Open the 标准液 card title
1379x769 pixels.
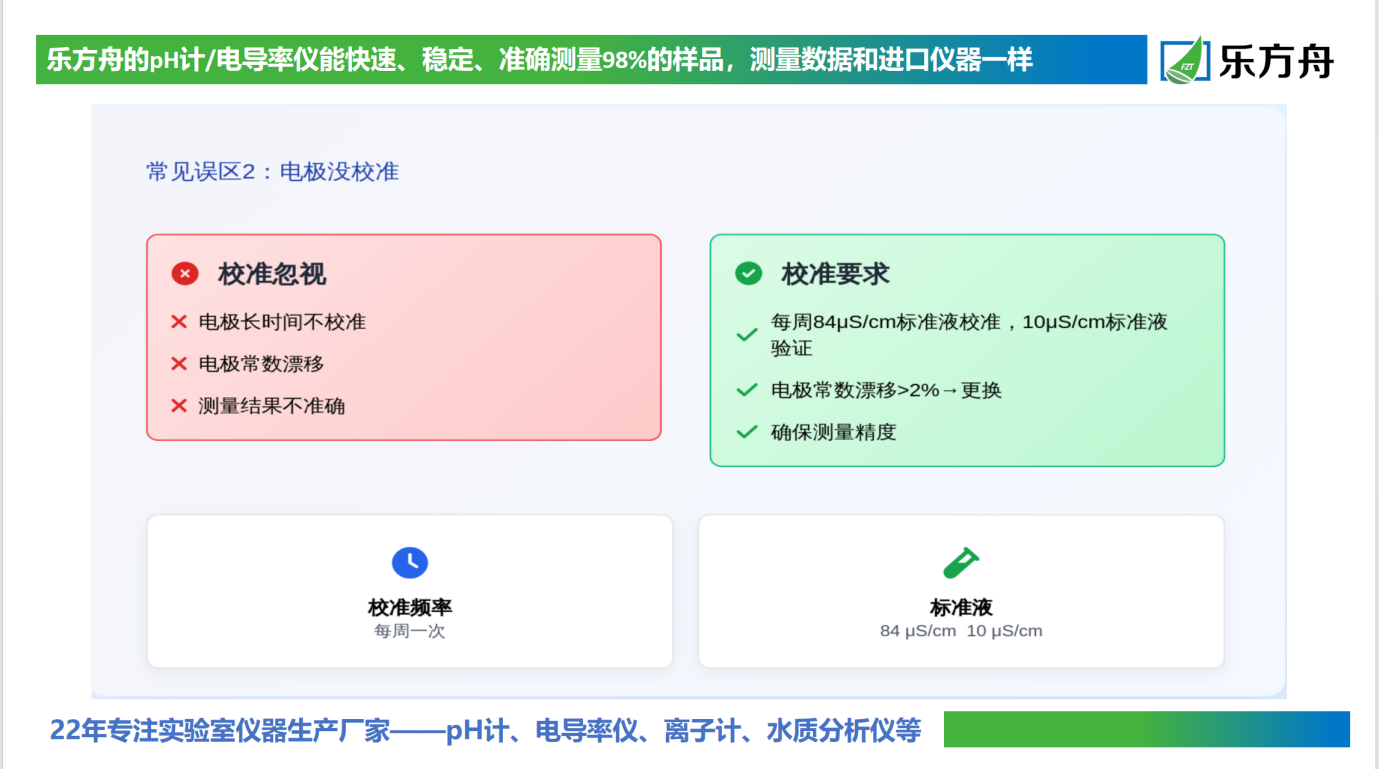[x=961, y=607]
